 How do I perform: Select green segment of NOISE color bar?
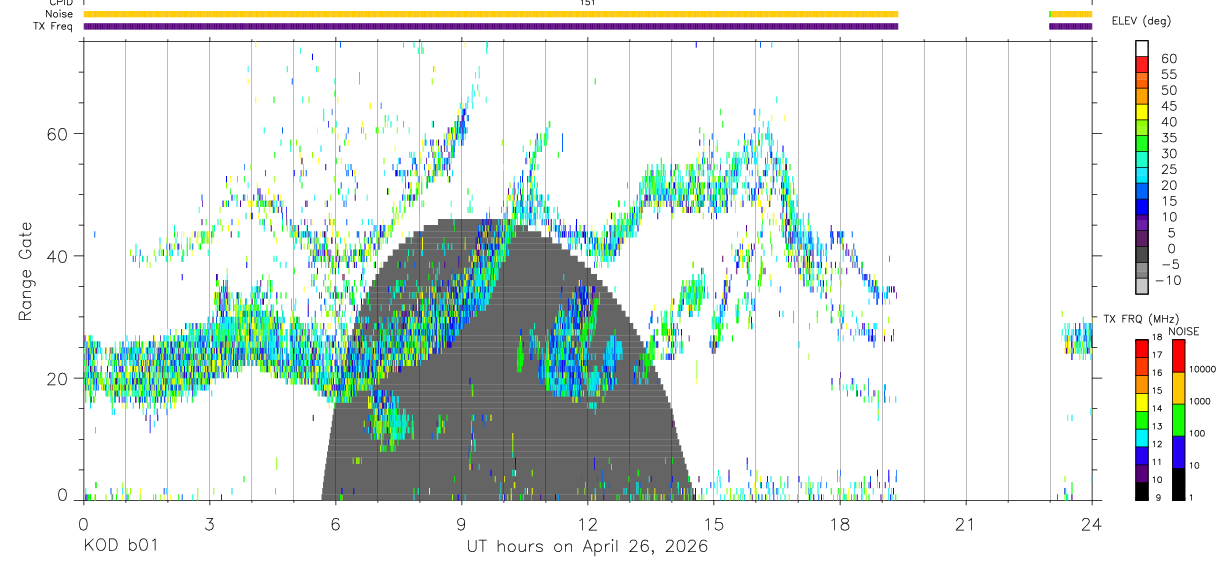click(x=1179, y=419)
